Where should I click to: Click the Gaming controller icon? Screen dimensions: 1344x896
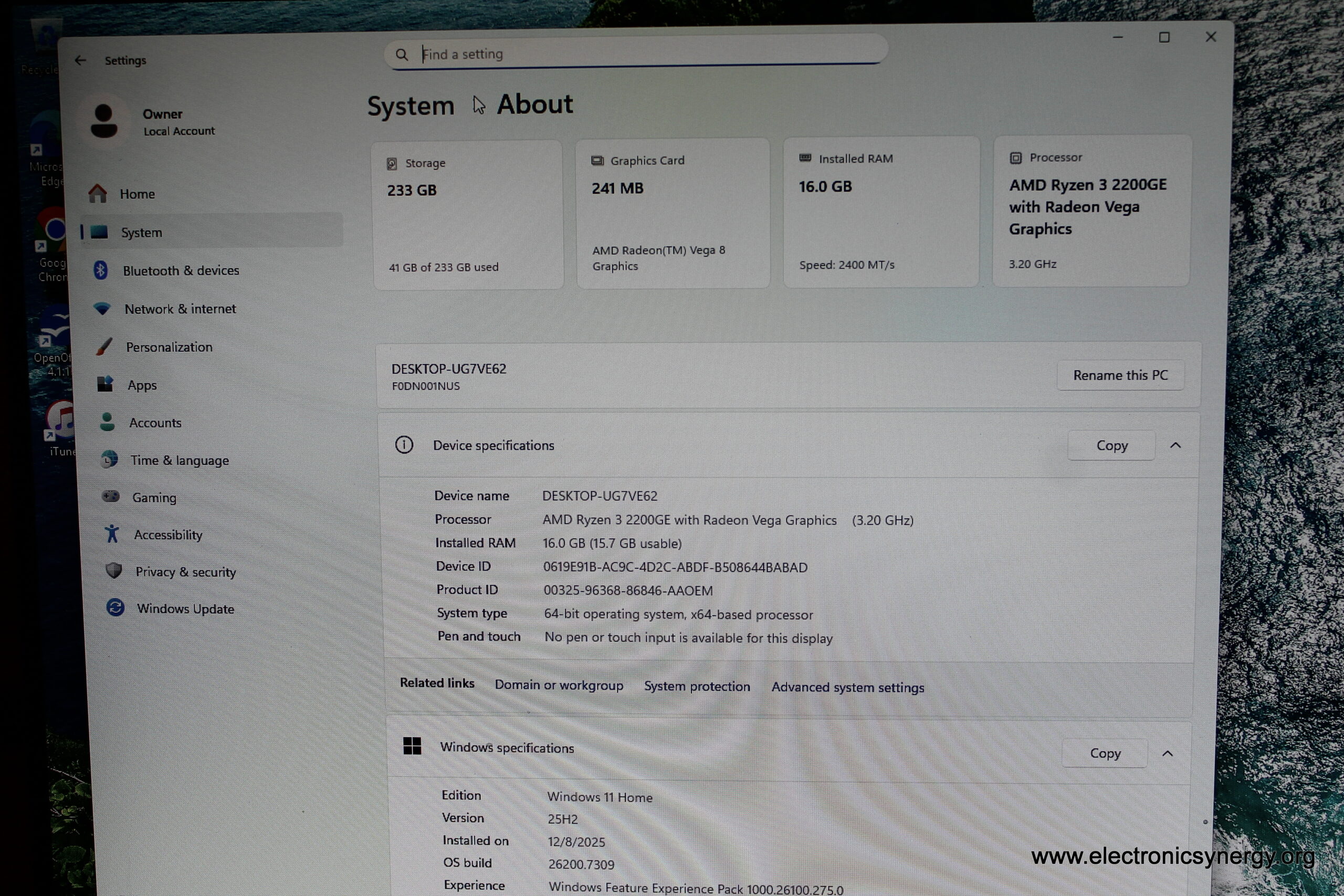(110, 497)
